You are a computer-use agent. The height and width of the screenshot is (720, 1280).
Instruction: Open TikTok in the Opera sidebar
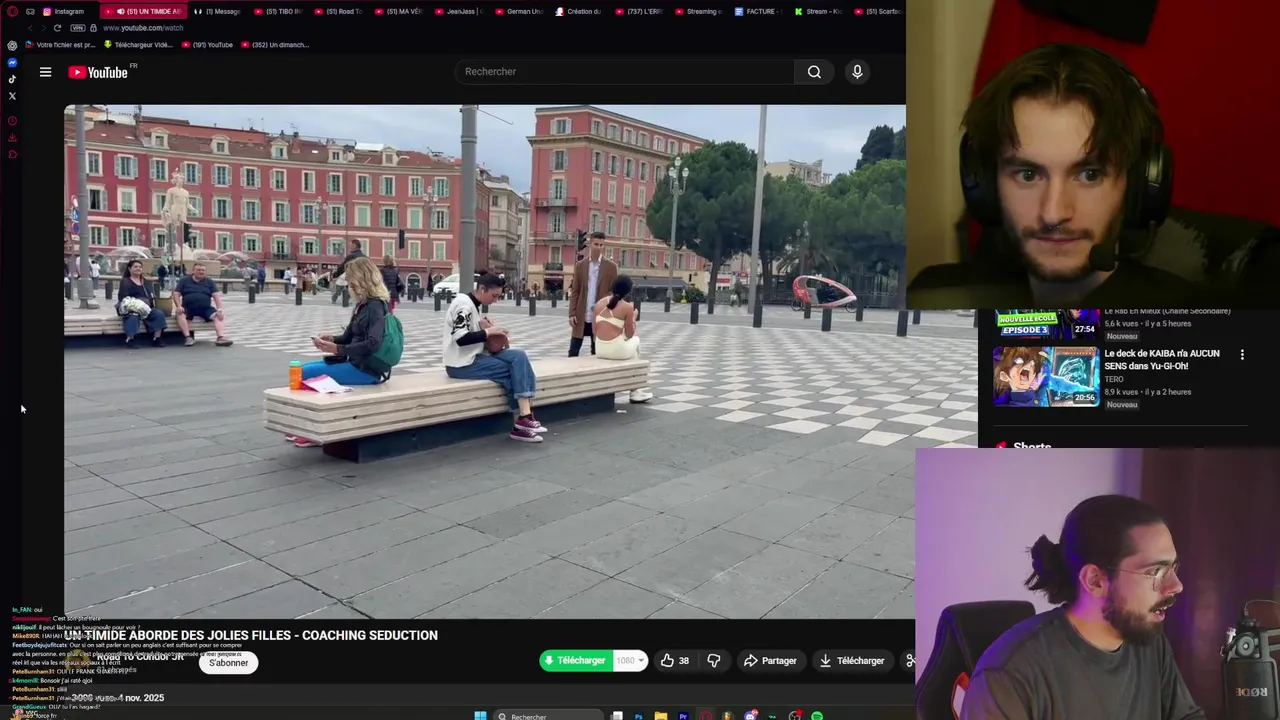pos(12,79)
